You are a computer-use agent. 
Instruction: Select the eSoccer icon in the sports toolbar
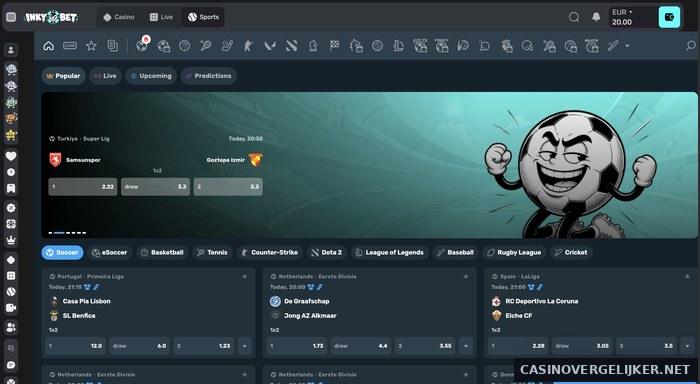[164, 46]
